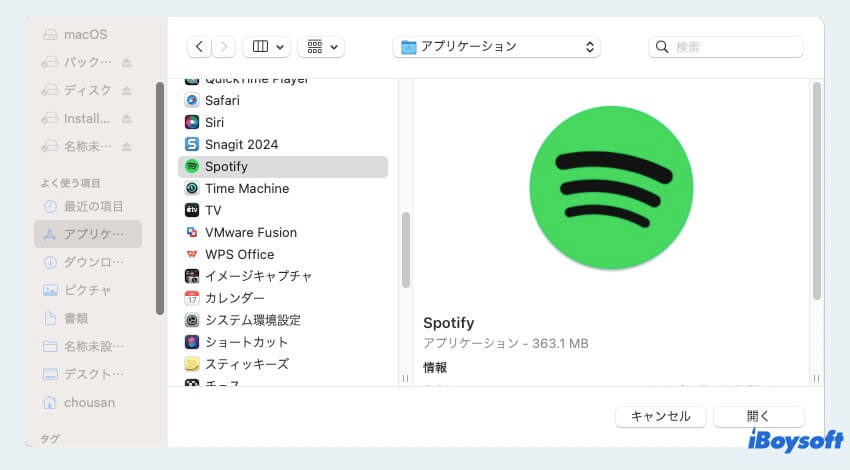Open アプリケ… in sidebar

88,234
